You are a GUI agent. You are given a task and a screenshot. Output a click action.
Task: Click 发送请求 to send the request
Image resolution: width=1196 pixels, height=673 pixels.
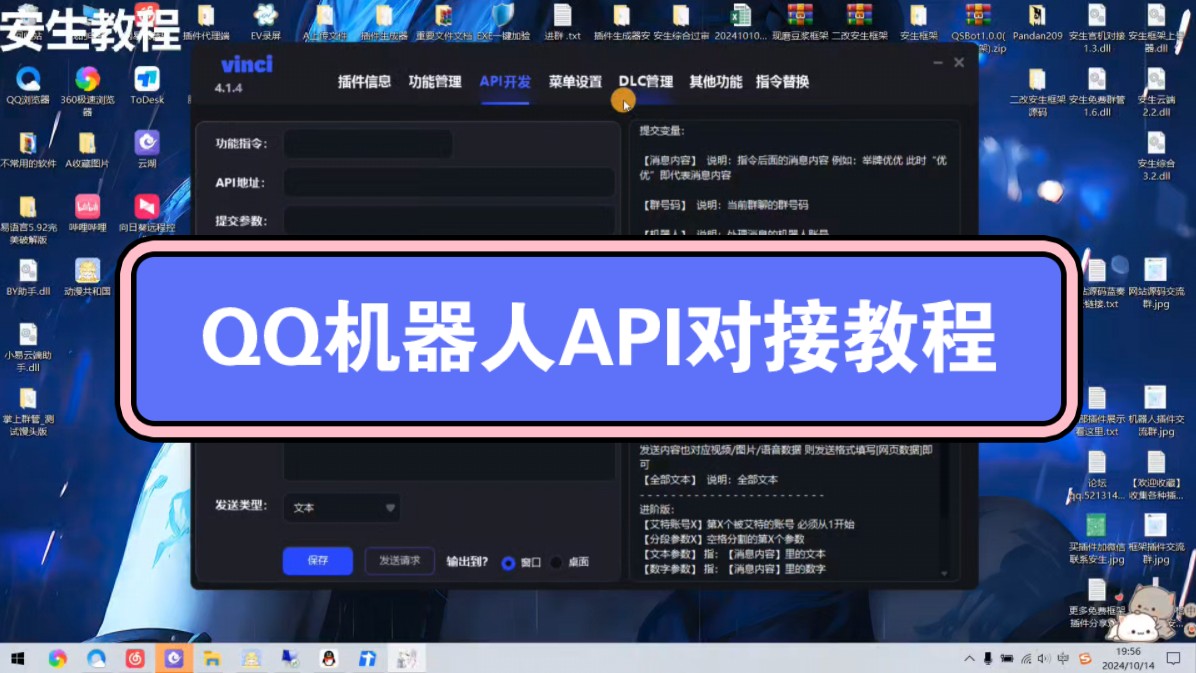399,560
